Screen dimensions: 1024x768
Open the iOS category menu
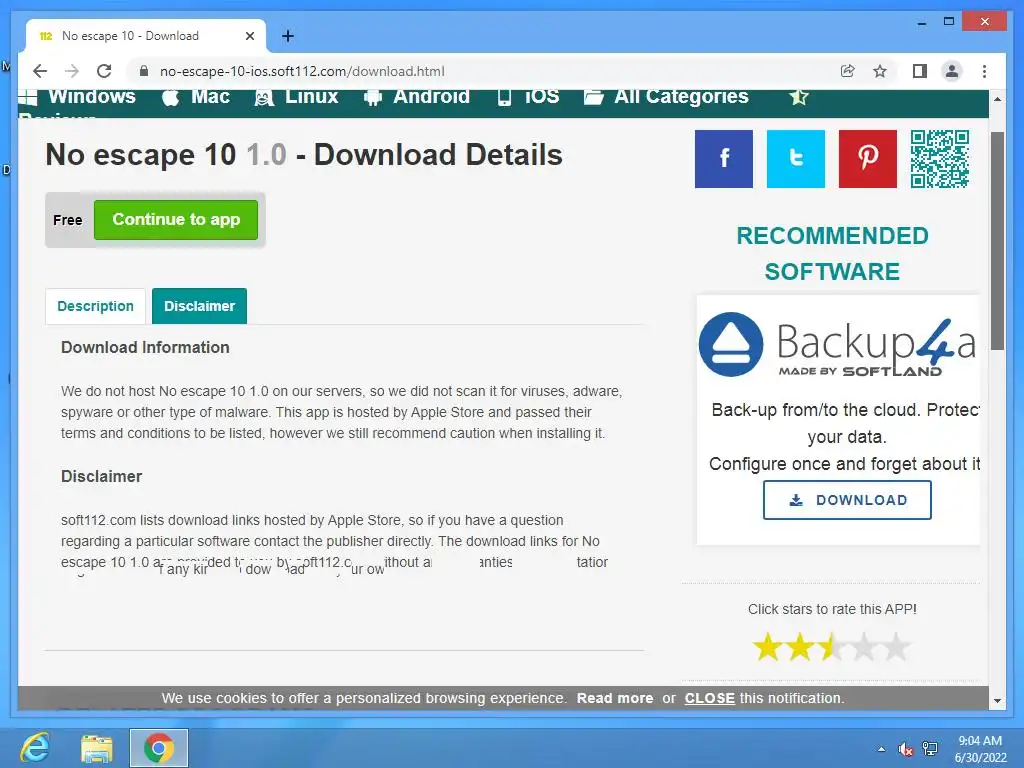click(528, 97)
